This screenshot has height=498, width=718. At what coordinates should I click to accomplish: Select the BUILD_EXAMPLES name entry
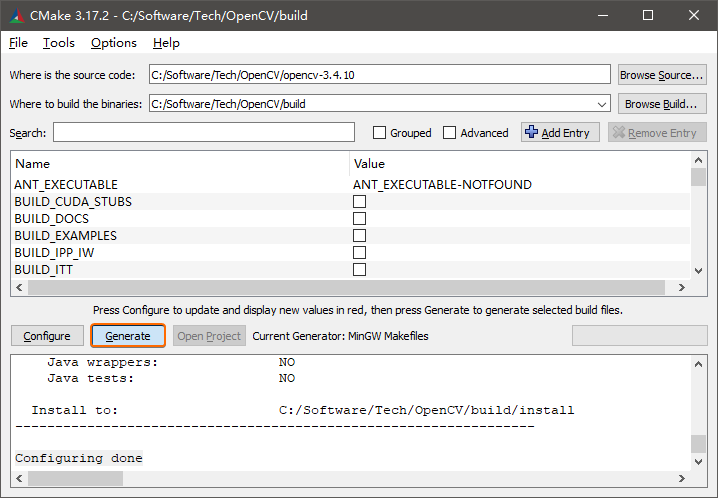click(x=65, y=236)
